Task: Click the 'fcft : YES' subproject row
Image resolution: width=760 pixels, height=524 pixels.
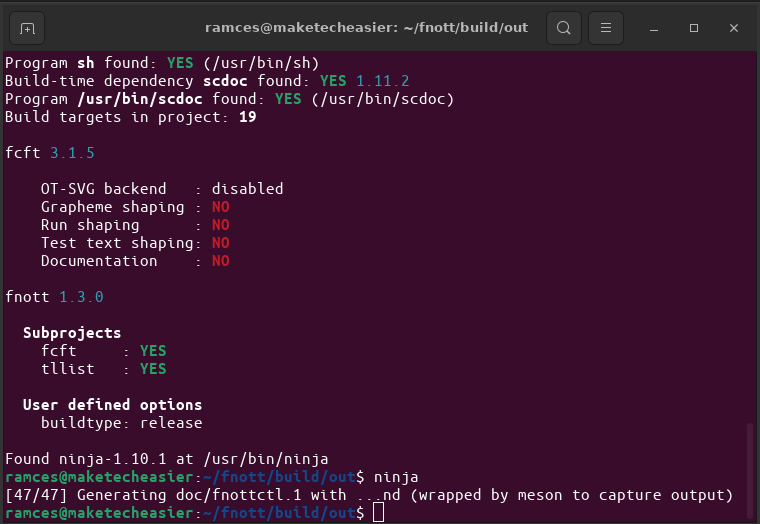Action: tap(104, 351)
